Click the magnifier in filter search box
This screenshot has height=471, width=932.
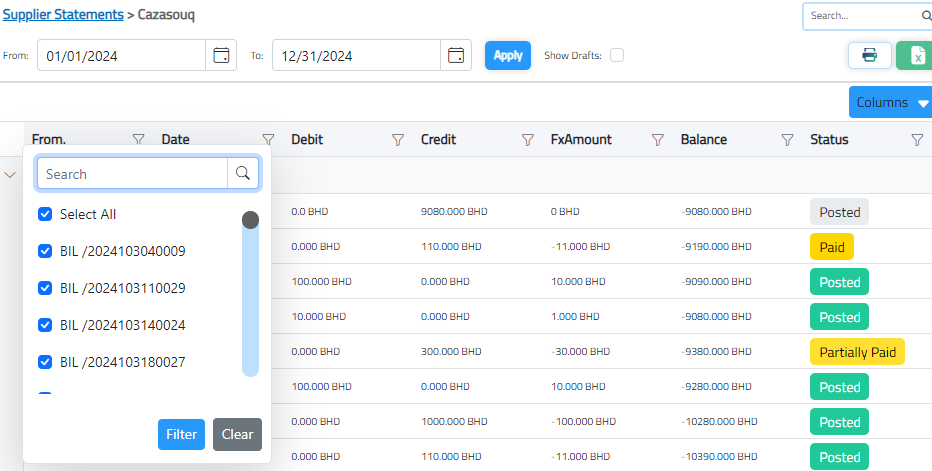click(243, 174)
